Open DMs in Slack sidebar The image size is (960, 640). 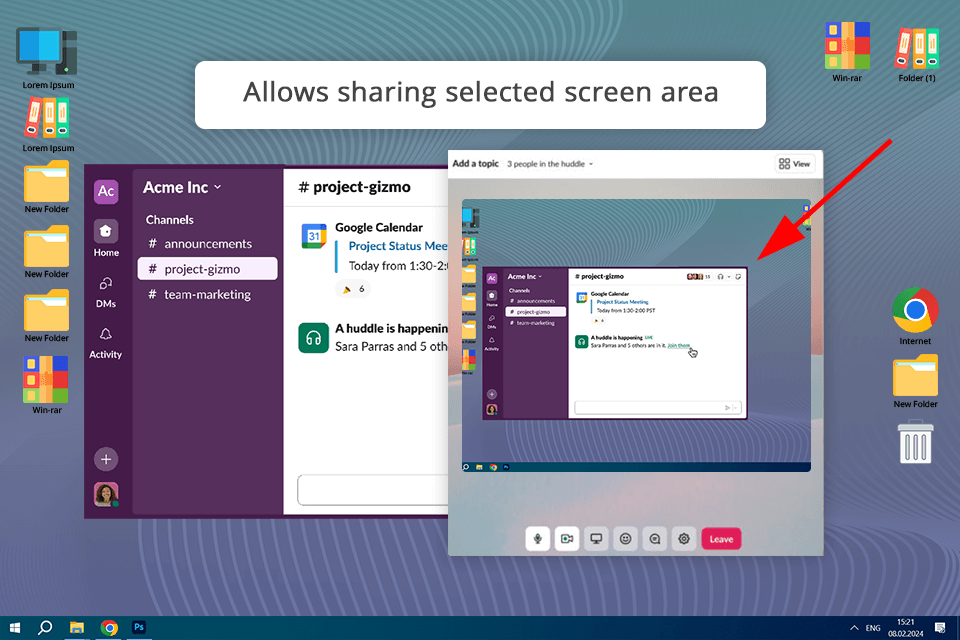tap(106, 292)
